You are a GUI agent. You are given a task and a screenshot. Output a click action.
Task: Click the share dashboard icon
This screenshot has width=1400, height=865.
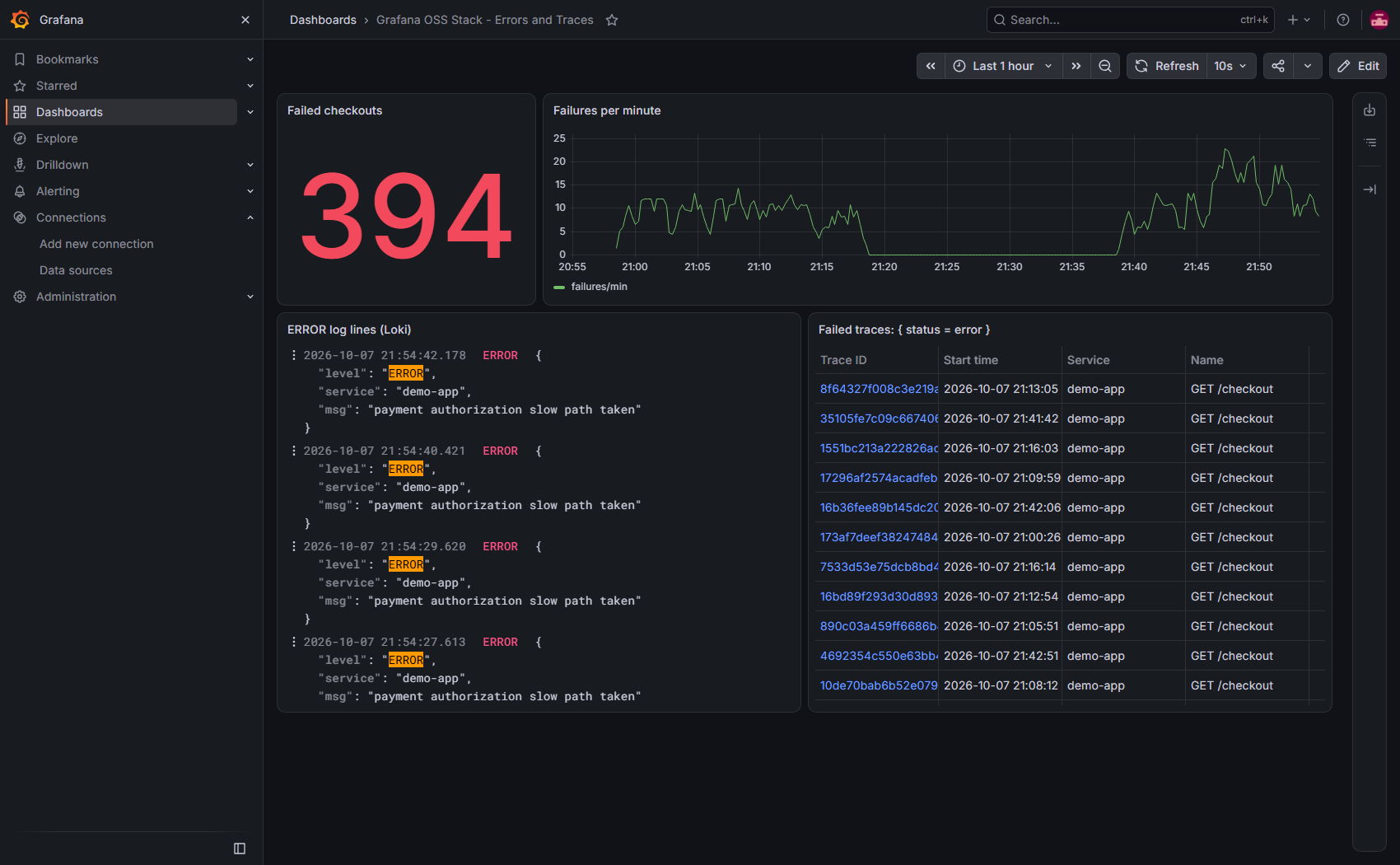pos(1278,66)
